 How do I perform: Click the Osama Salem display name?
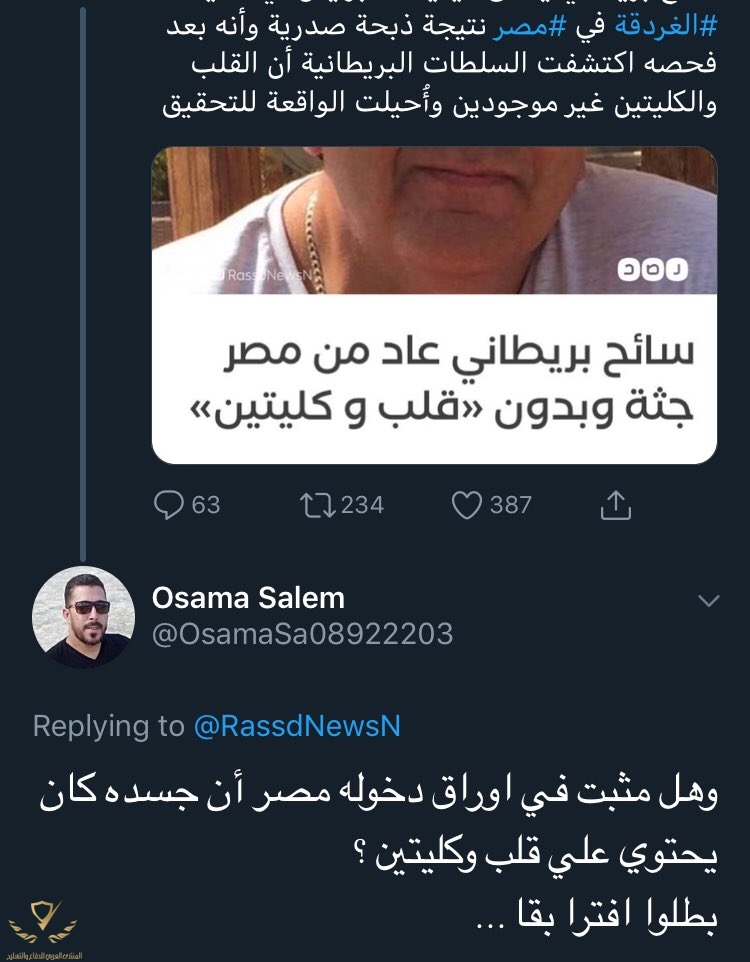tap(248, 598)
